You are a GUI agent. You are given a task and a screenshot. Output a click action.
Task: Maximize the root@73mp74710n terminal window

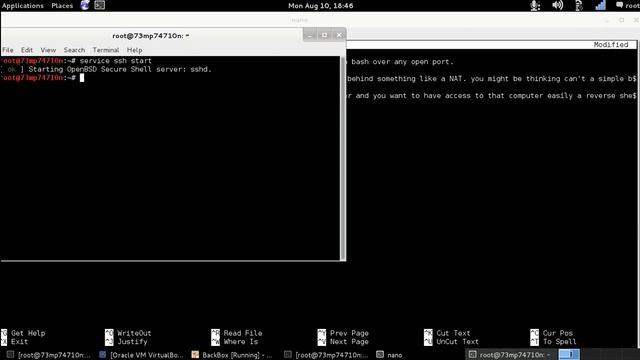[324, 35]
